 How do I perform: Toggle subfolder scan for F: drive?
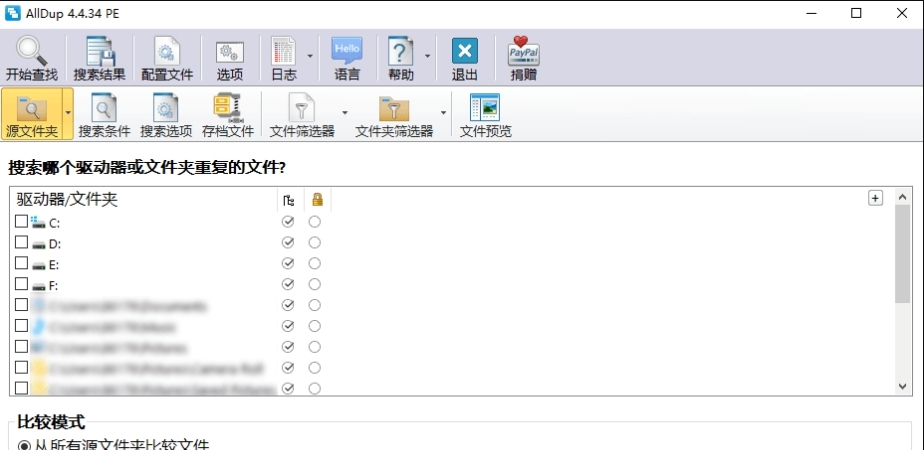(x=288, y=284)
